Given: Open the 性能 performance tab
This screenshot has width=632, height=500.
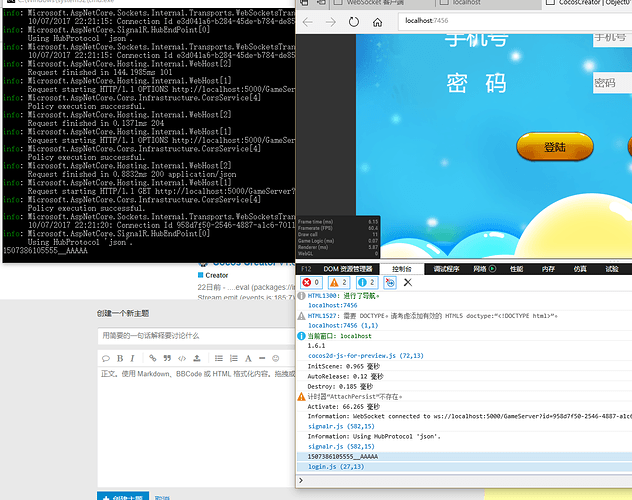Looking at the screenshot, I should click(516, 269).
